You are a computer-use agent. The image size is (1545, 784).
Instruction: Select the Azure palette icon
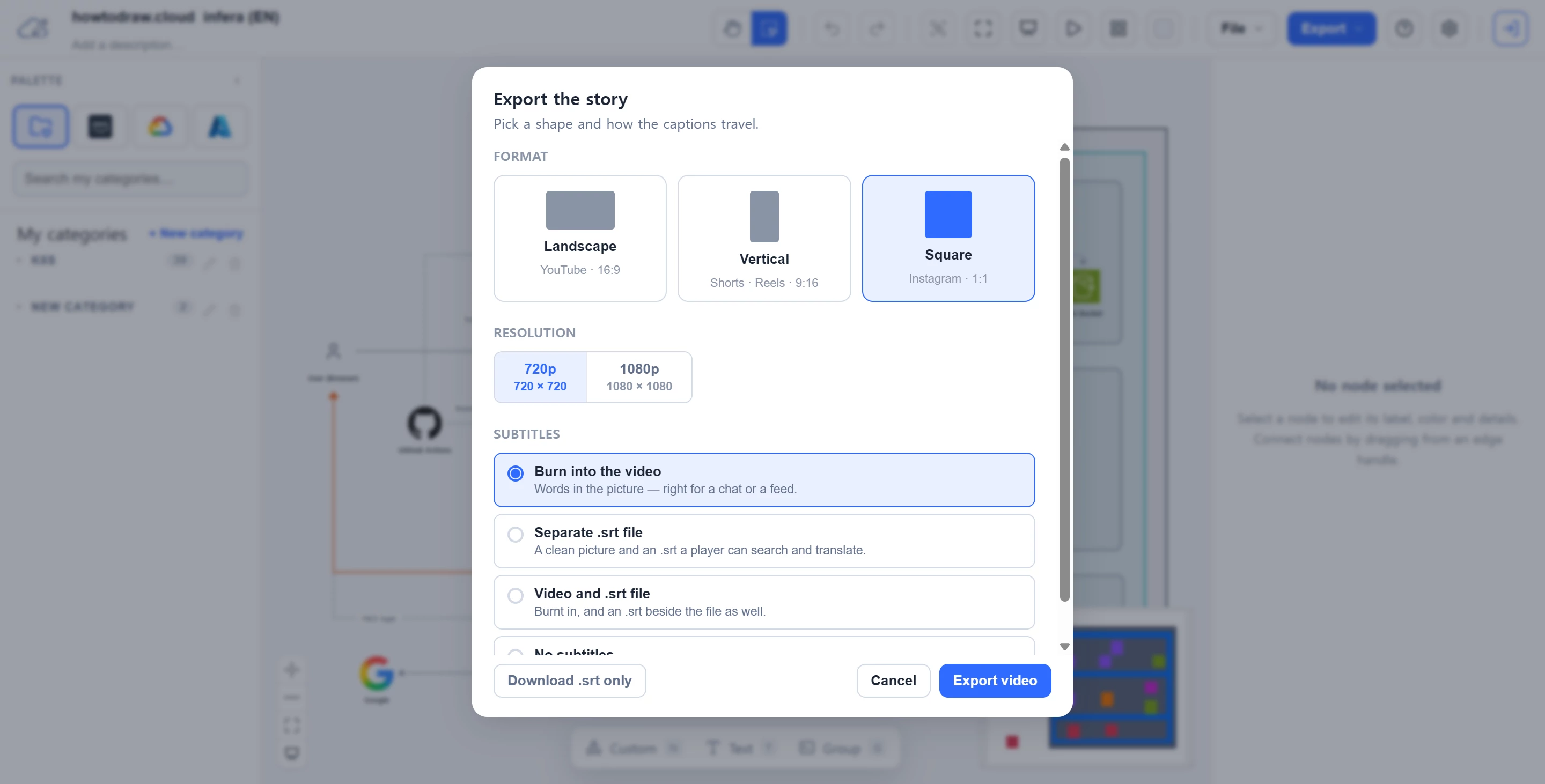coord(219,127)
